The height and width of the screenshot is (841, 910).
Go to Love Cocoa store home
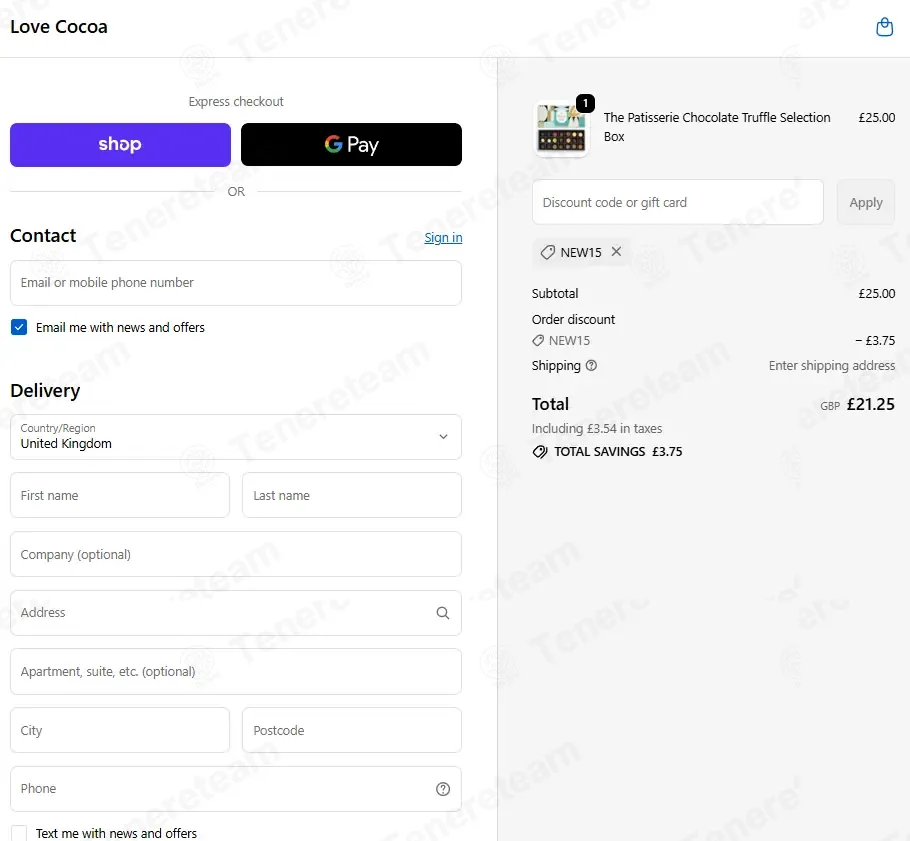click(59, 27)
